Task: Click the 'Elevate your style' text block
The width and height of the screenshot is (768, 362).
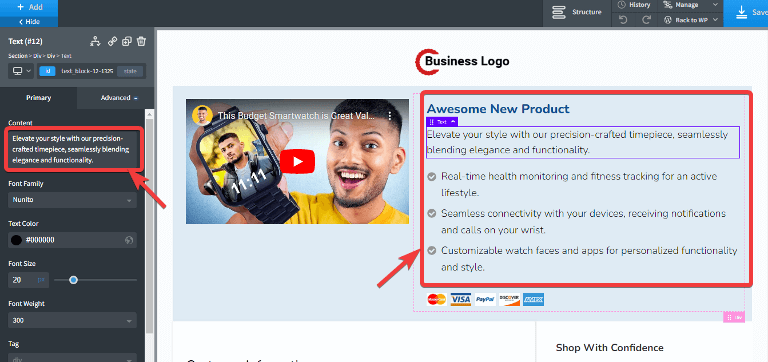Action: [582, 142]
